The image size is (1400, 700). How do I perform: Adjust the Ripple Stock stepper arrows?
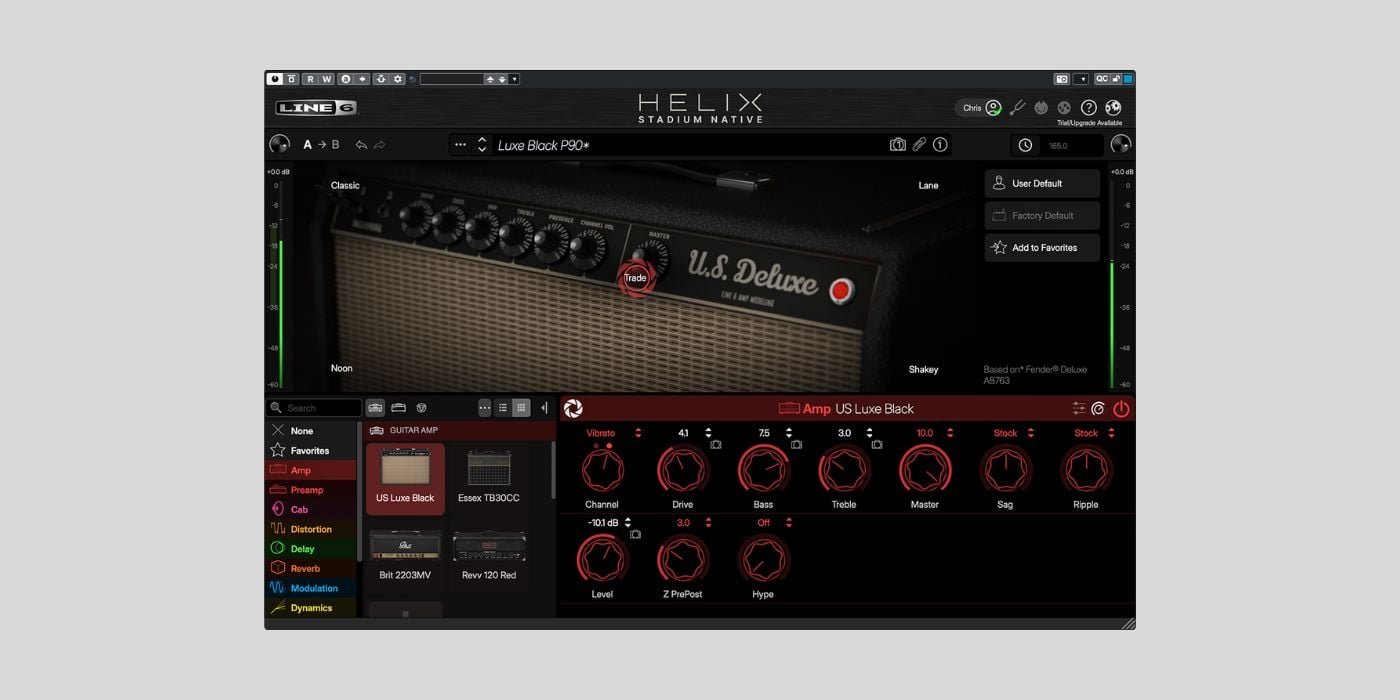(x=1111, y=433)
